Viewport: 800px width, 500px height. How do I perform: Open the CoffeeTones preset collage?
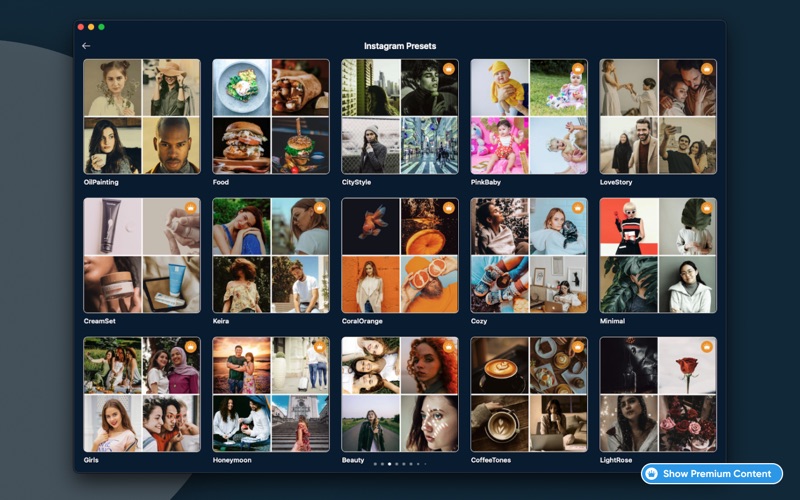point(529,394)
